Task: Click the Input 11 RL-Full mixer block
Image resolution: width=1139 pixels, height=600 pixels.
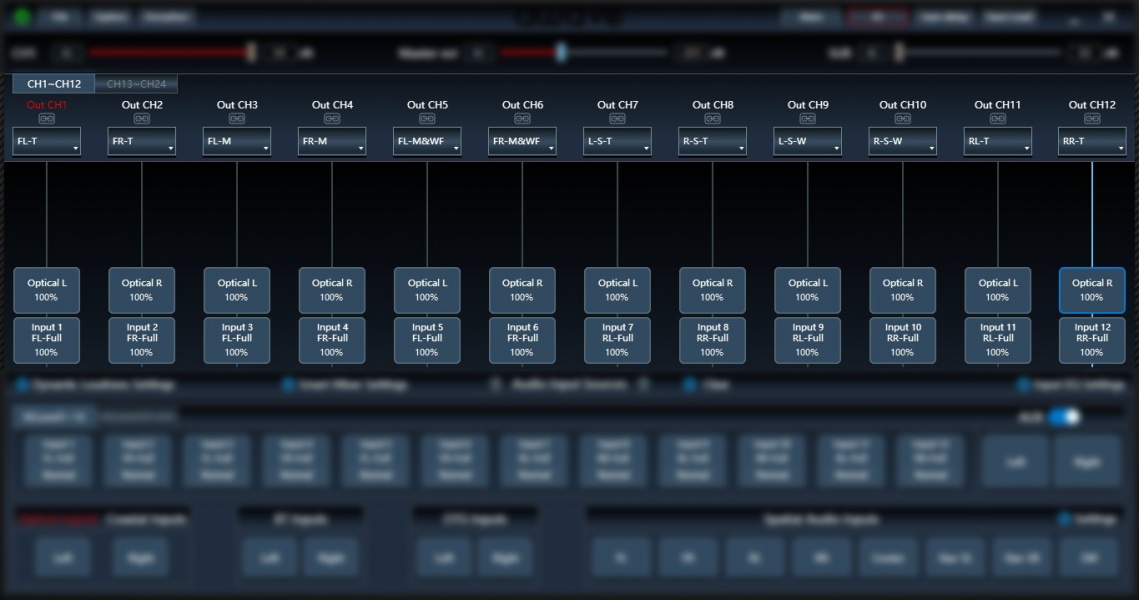Action: [x=997, y=340]
